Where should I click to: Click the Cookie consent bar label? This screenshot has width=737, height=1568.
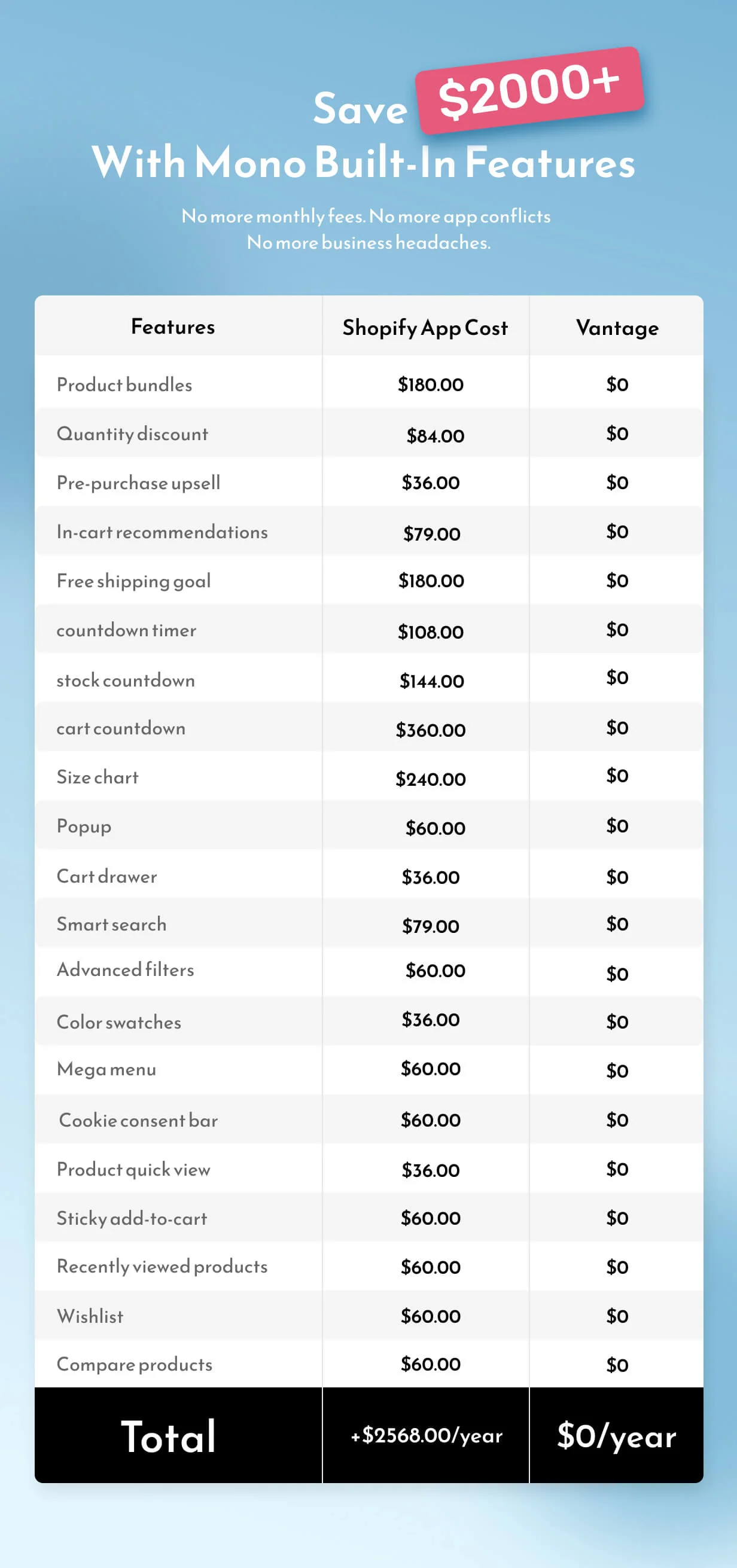tap(138, 1120)
